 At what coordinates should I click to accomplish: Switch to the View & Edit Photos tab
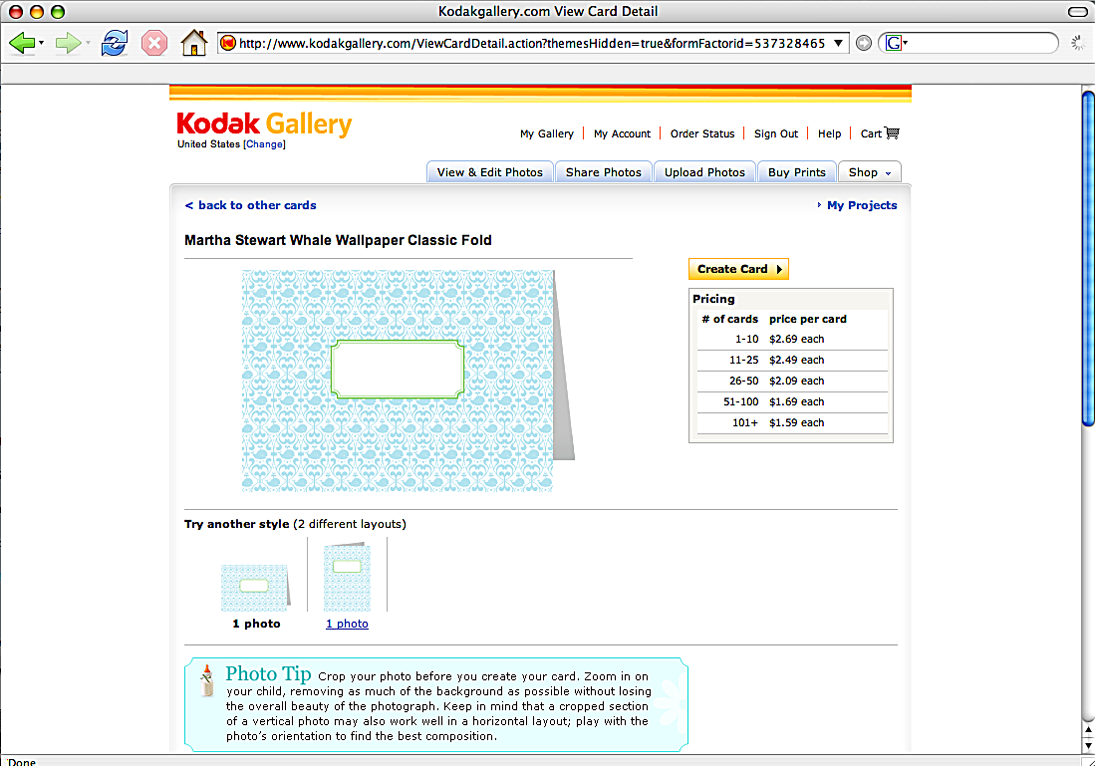[490, 172]
